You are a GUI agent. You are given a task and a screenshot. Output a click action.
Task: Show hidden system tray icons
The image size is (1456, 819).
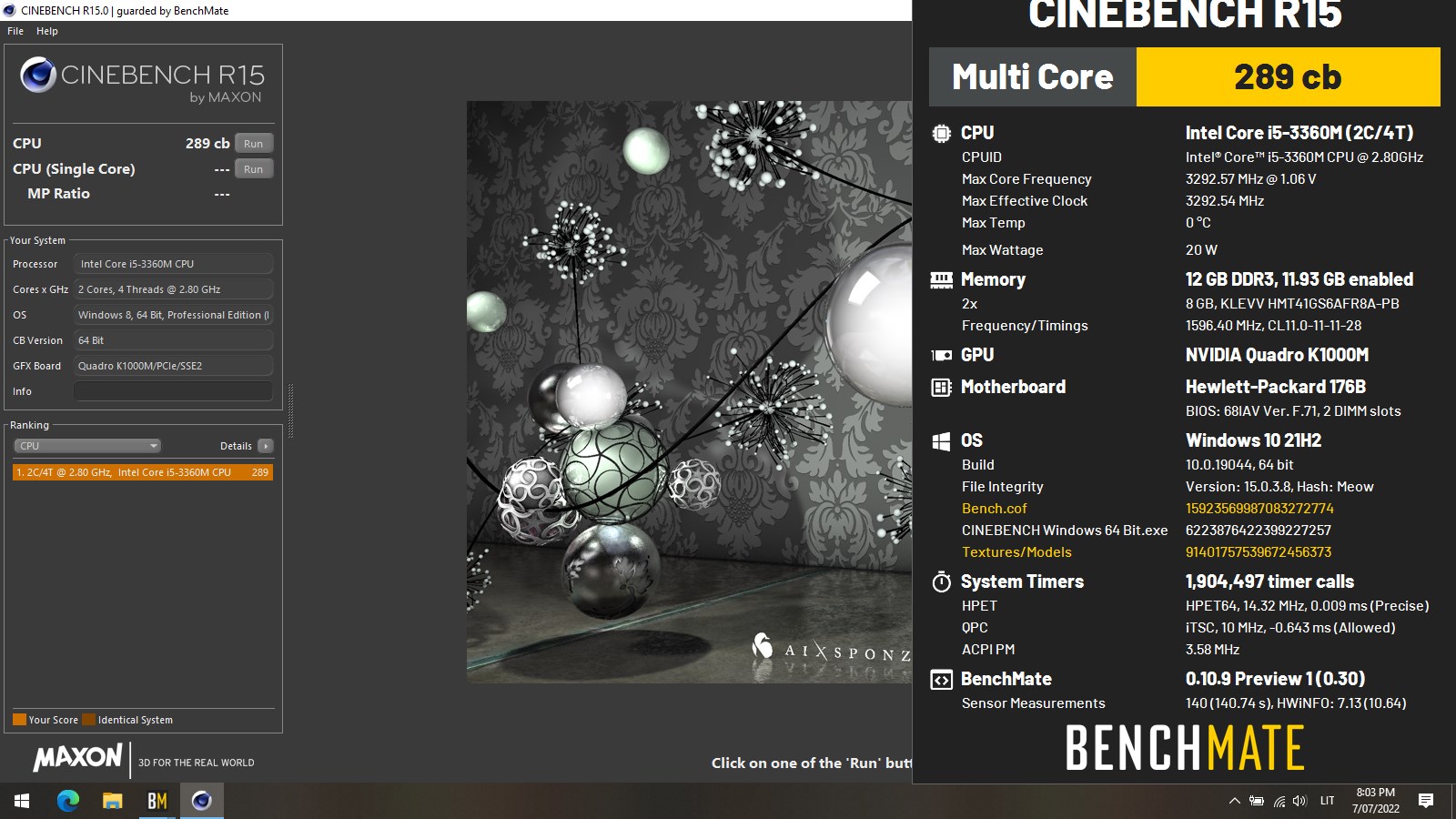point(1234,801)
